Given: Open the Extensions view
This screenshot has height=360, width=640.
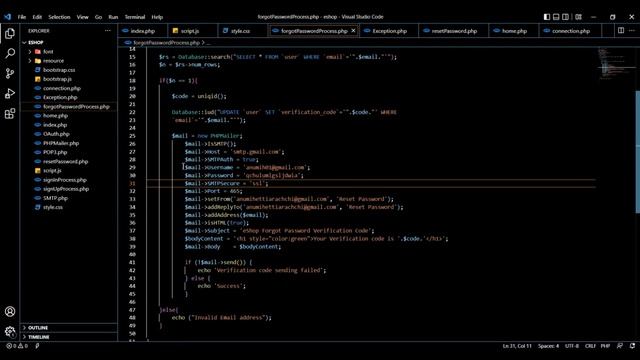Looking at the screenshot, I should (x=10, y=113).
